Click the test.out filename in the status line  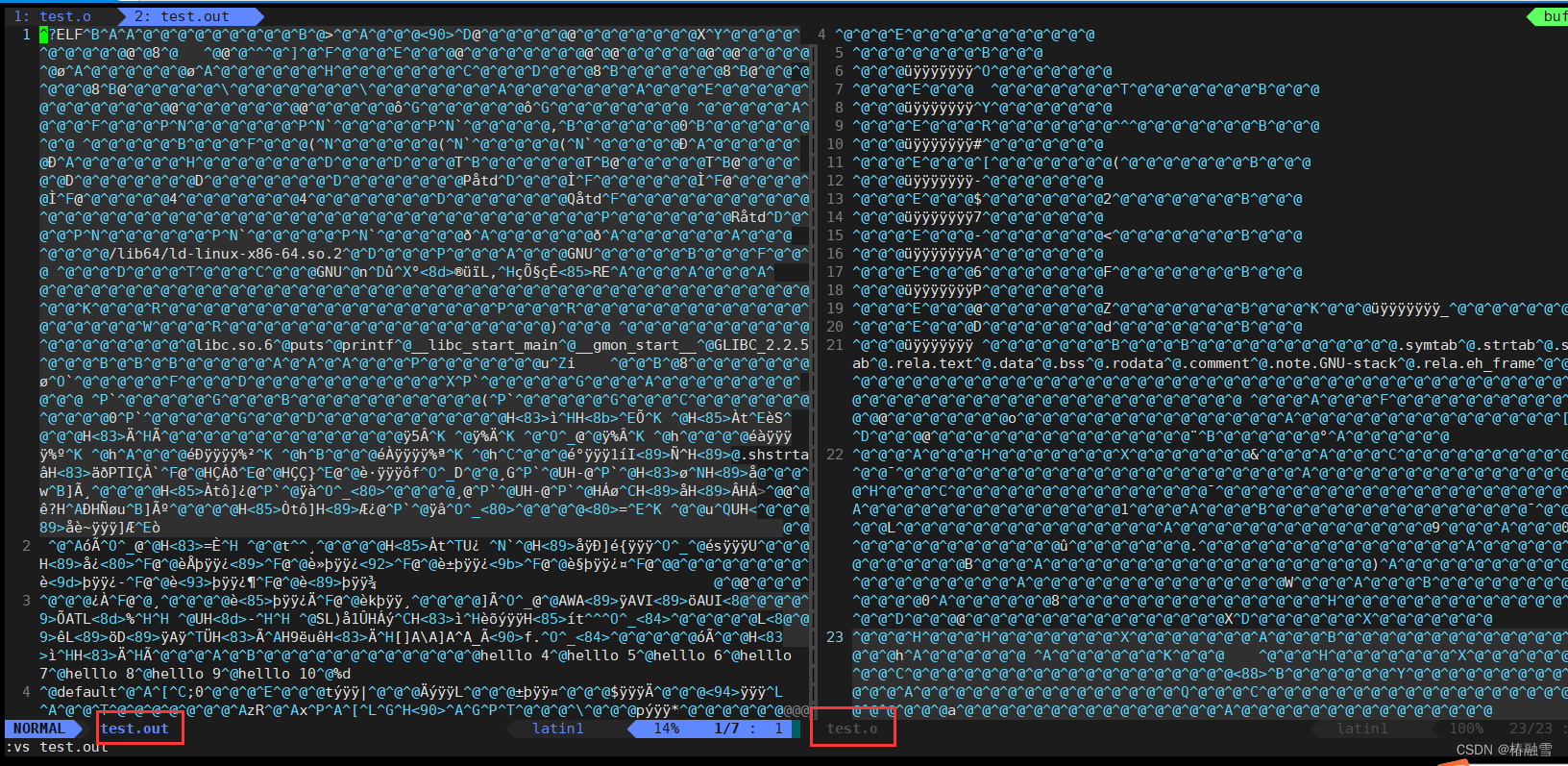pos(135,729)
